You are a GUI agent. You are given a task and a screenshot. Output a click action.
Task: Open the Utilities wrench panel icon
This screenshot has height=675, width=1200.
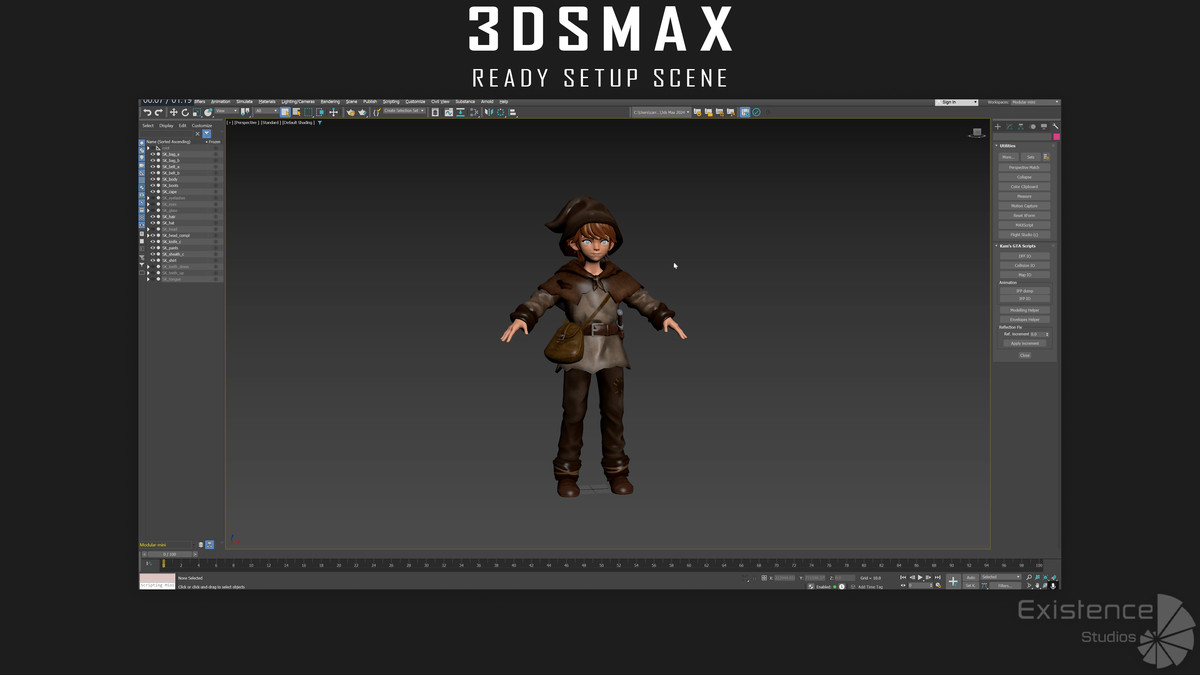(1055, 127)
